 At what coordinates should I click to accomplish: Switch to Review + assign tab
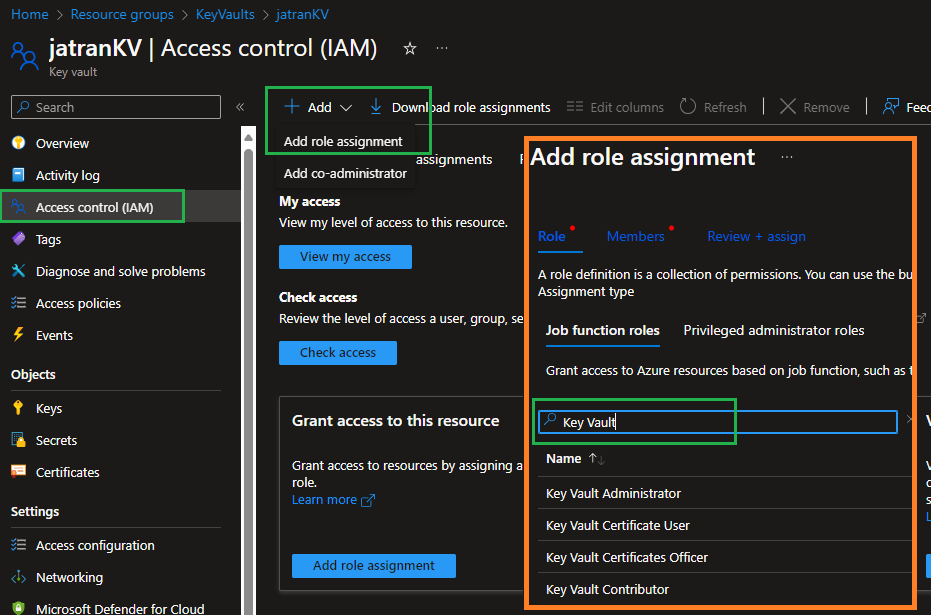click(x=756, y=236)
